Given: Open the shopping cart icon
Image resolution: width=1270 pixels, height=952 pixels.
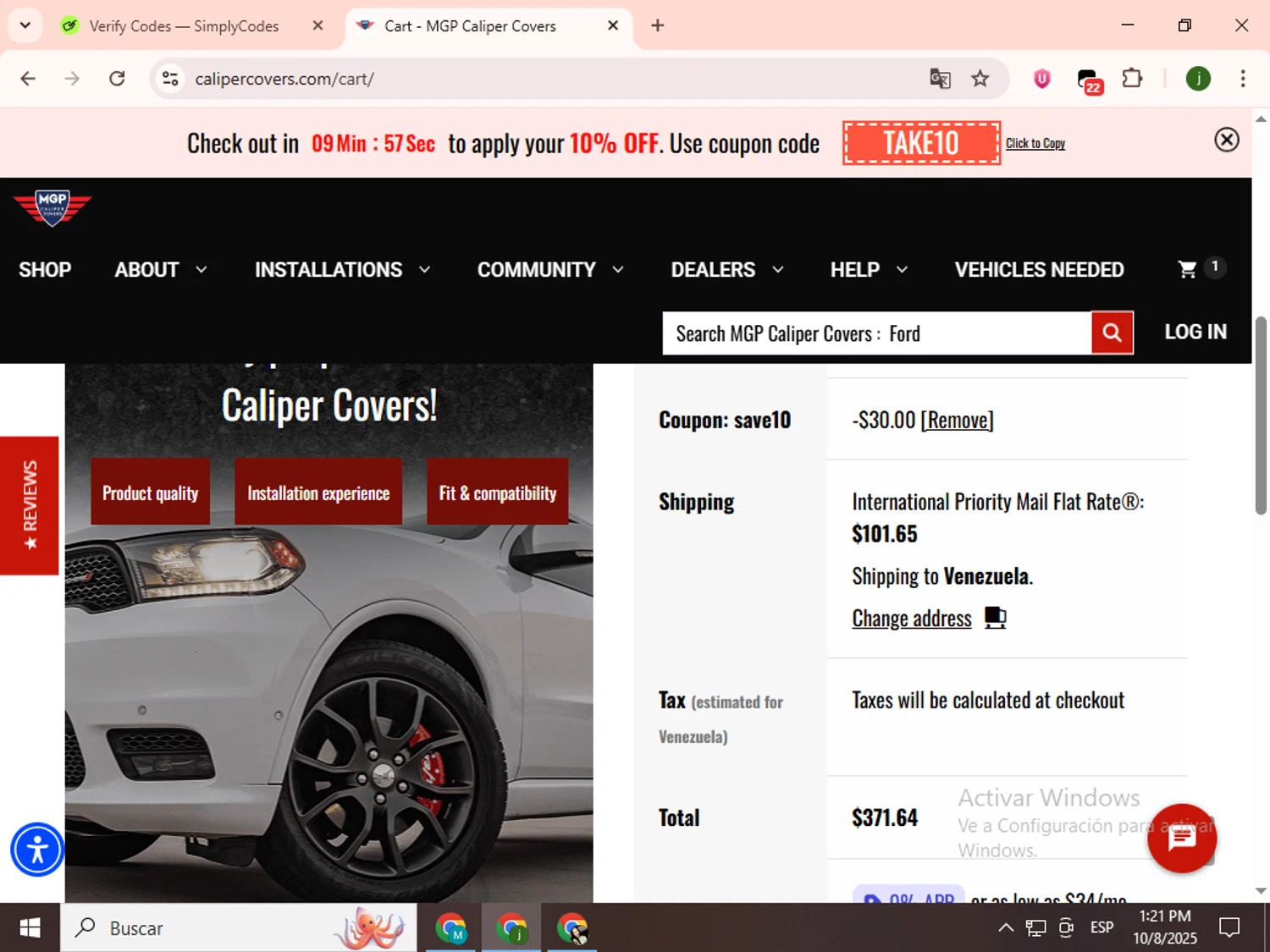Looking at the screenshot, I should coord(1188,269).
